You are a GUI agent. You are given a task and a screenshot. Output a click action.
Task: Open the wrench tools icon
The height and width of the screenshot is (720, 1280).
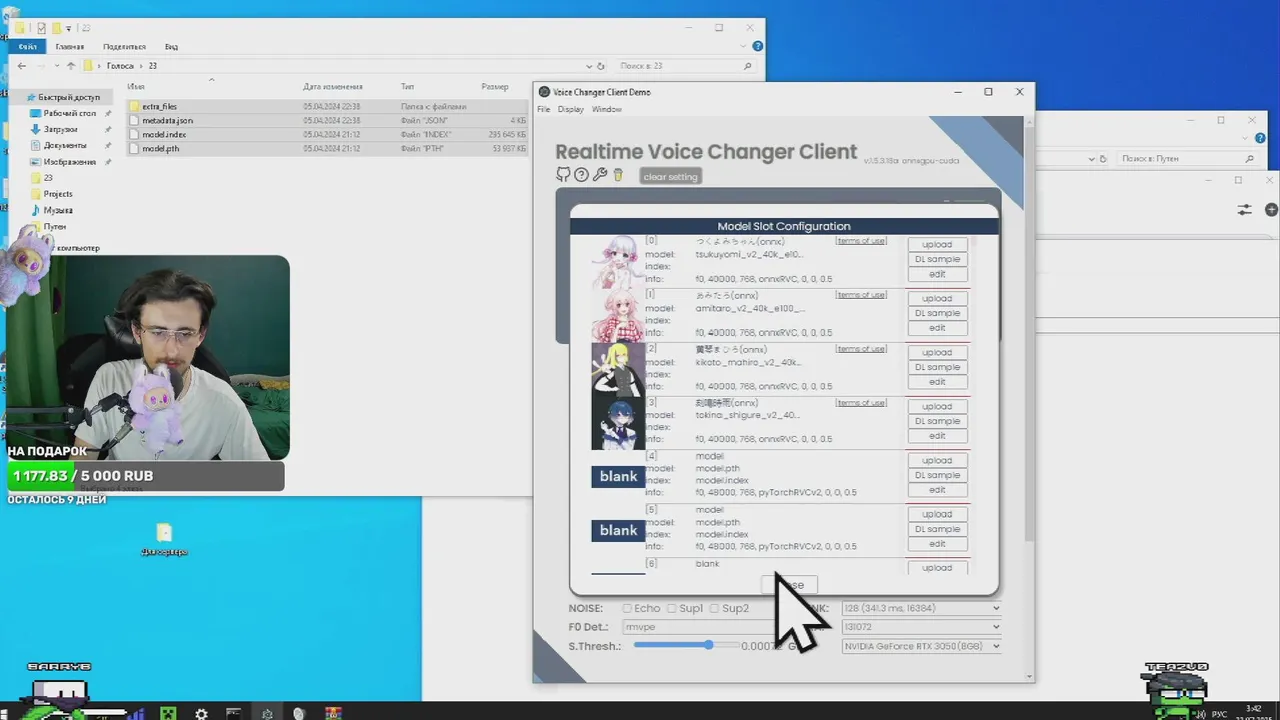click(600, 175)
